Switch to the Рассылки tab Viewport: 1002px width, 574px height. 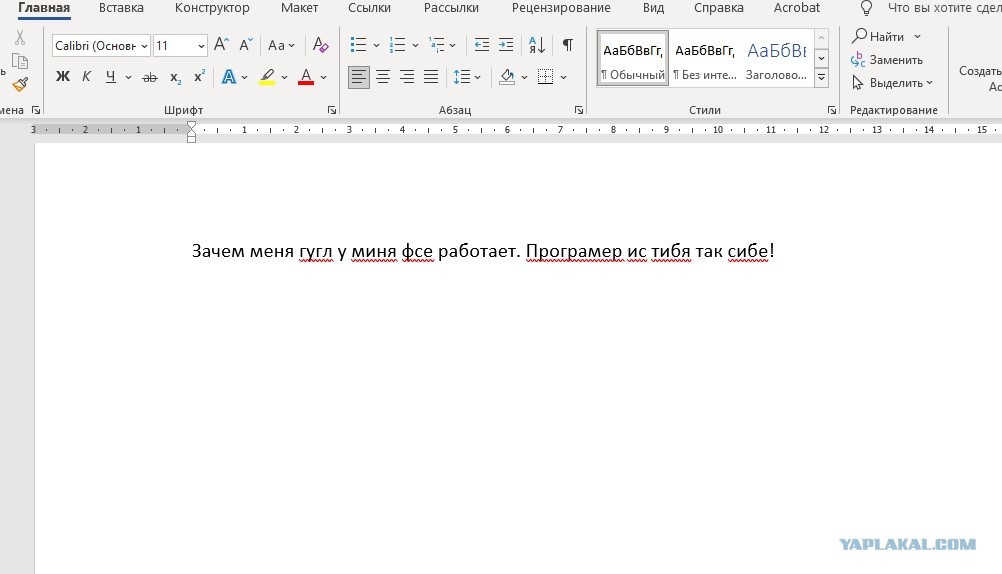coord(451,8)
